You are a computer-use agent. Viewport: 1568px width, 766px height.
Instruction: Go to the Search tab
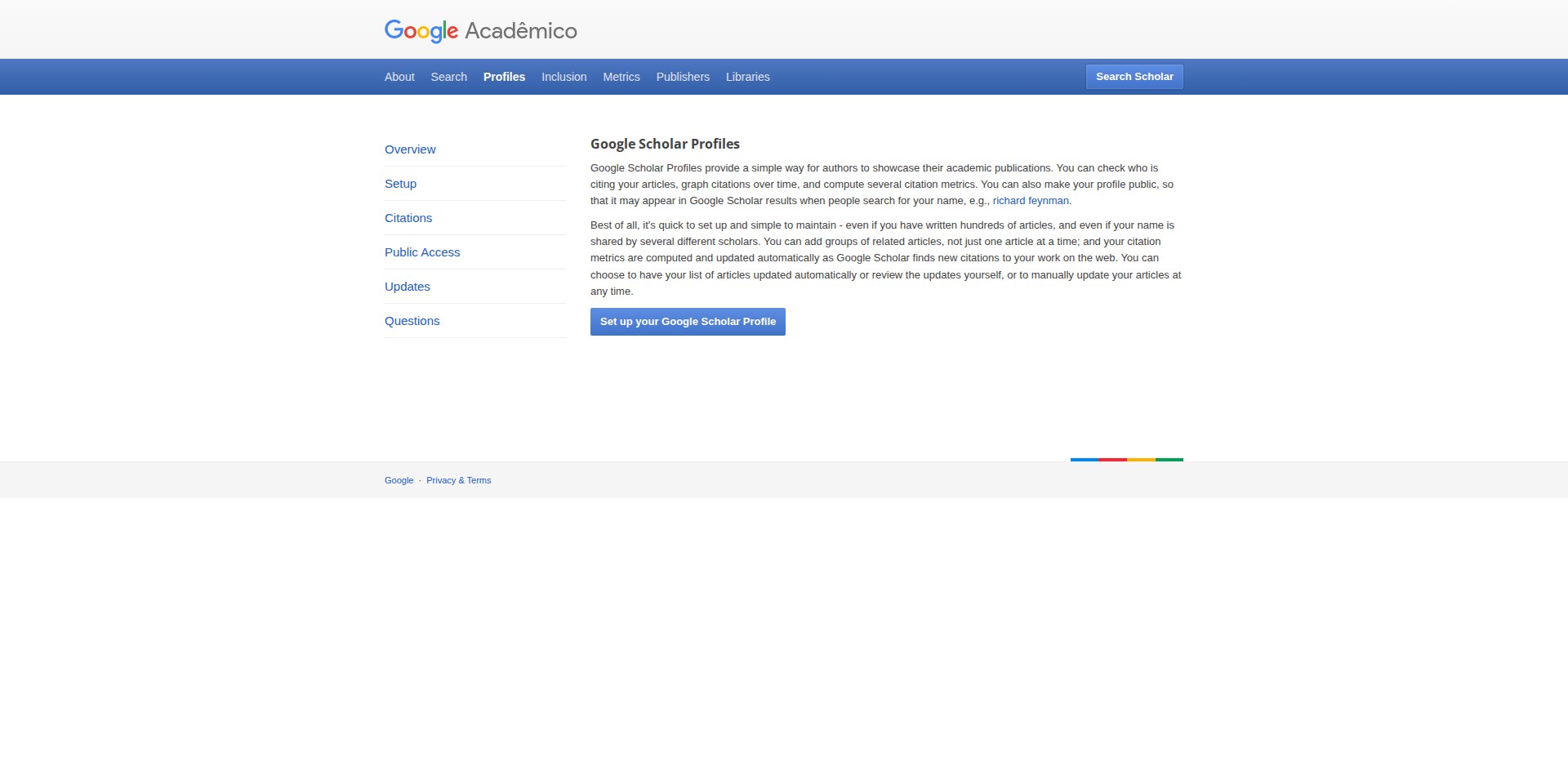click(x=449, y=77)
